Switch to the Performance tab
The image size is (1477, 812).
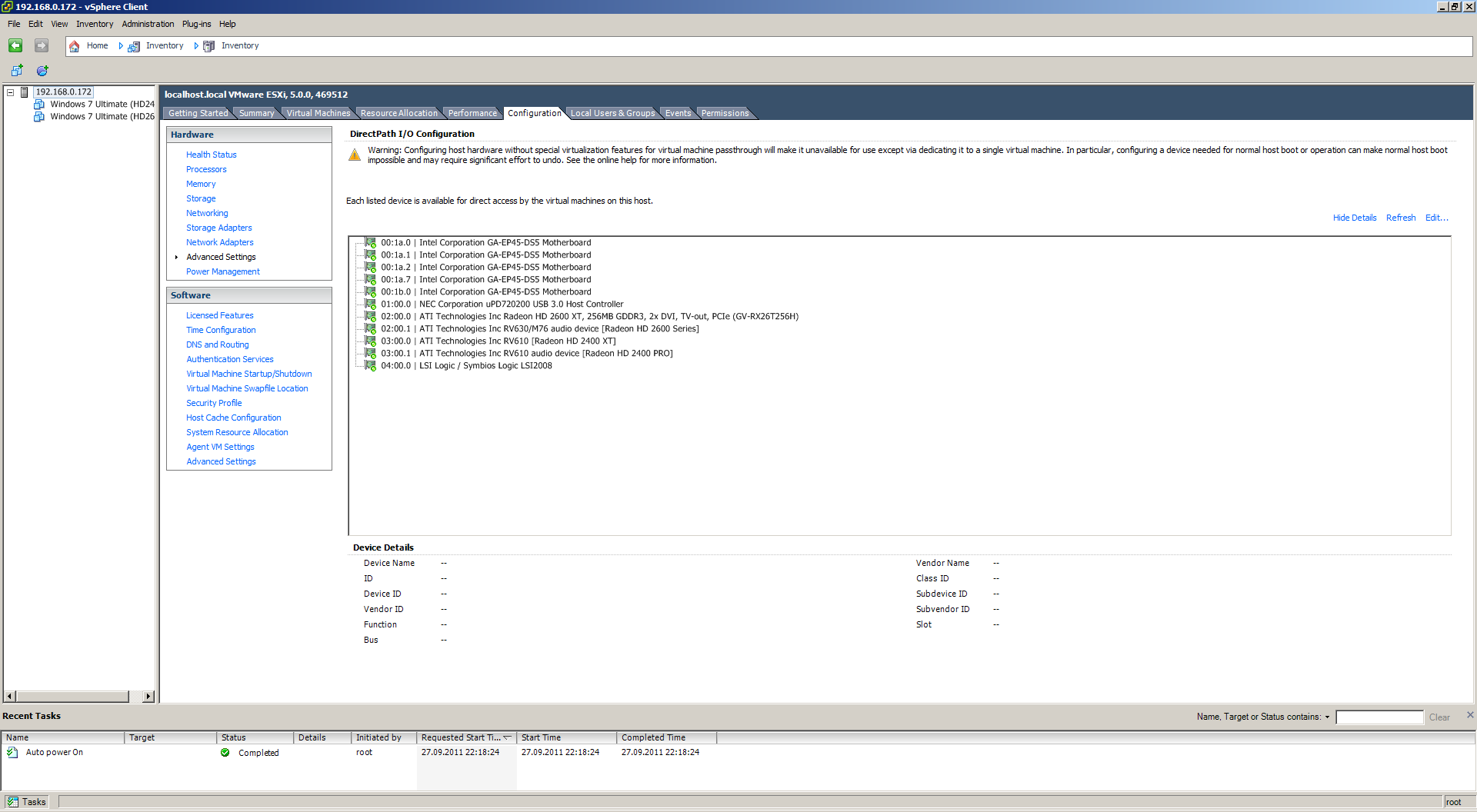click(x=472, y=113)
